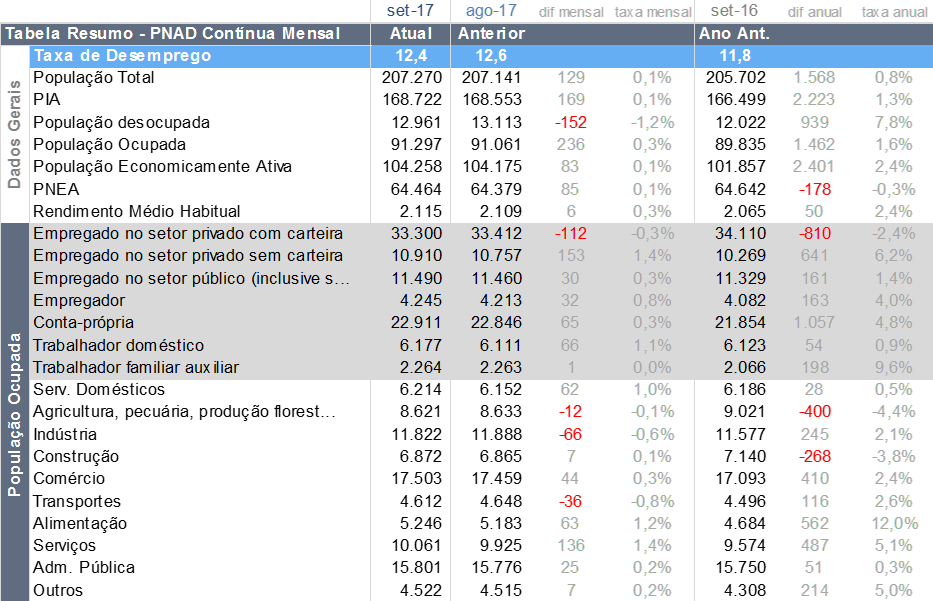Click the 'Outros' row label
The height and width of the screenshot is (601, 933).
(58, 590)
